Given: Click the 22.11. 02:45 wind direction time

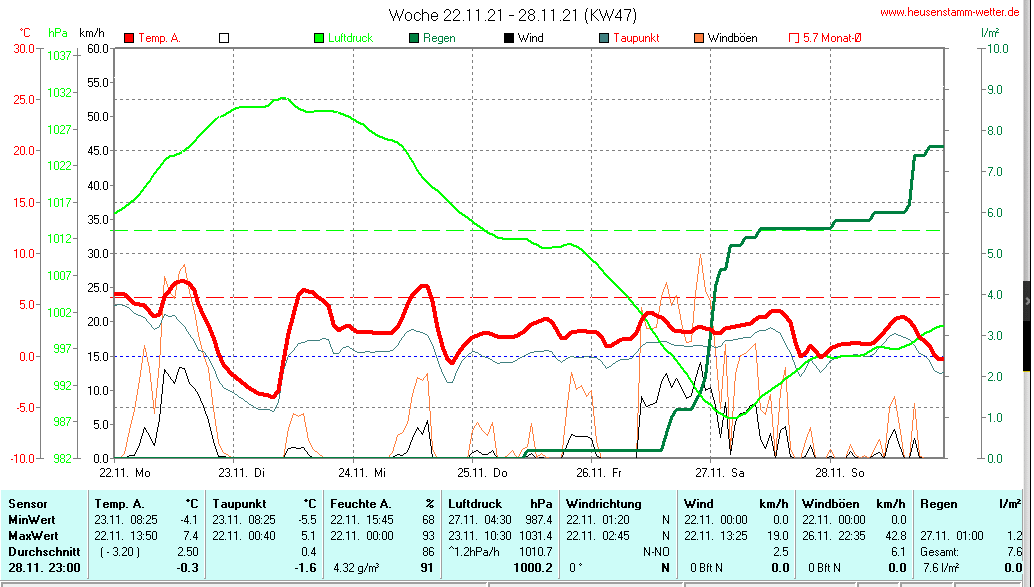Looking at the screenshot, I should (x=598, y=536).
